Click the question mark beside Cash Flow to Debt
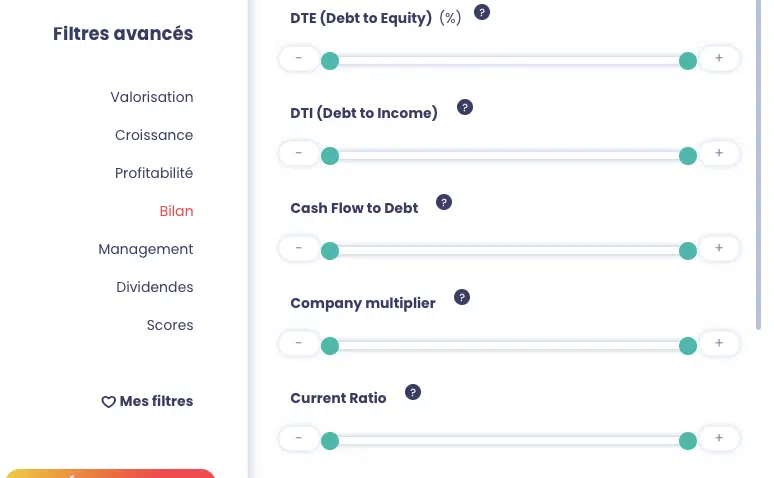The image size is (774, 478). [445, 202]
